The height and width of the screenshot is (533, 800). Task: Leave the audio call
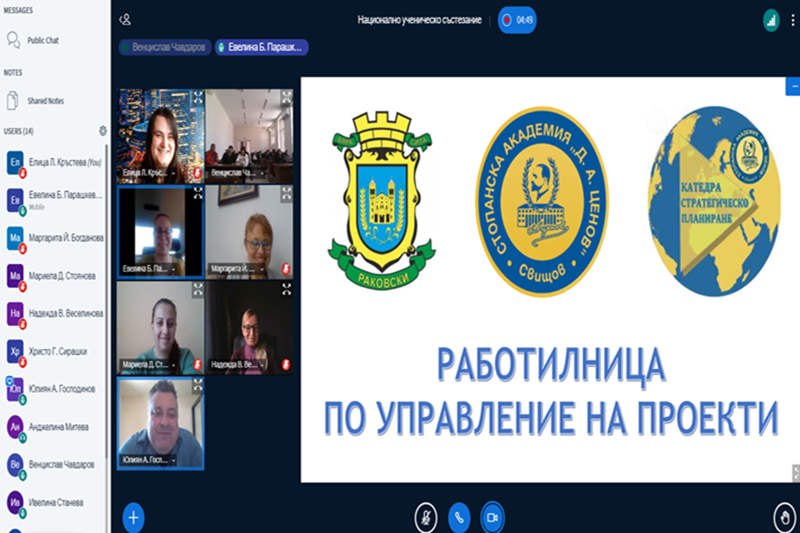(459, 518)
